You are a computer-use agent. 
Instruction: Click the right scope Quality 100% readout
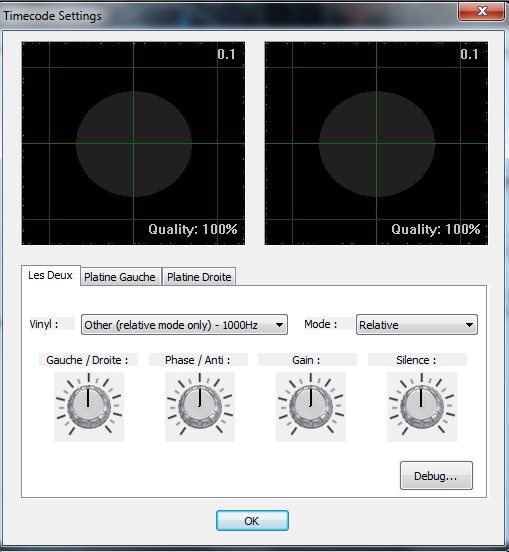tap(436, 230)
